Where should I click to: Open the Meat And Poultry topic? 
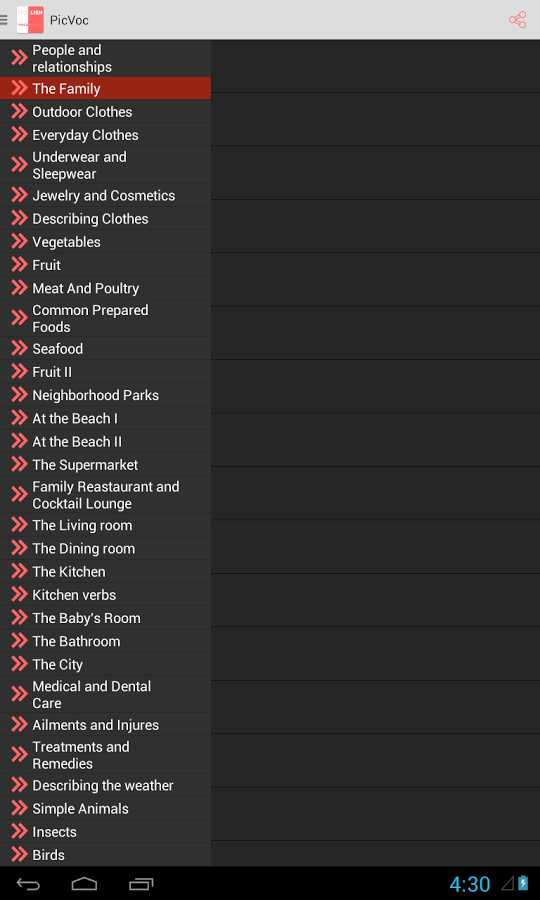106,288
